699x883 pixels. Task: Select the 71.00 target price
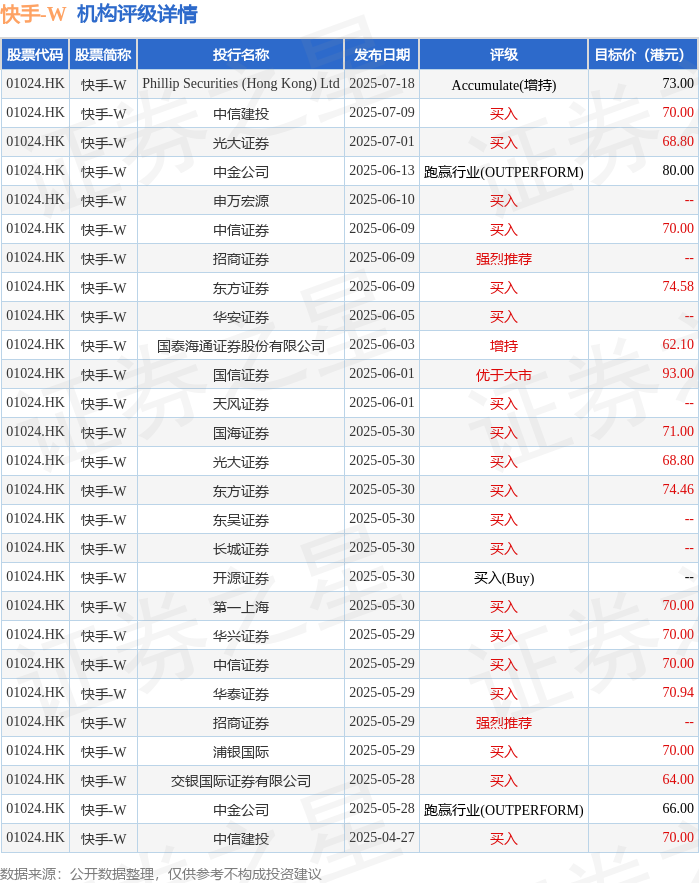678,431
